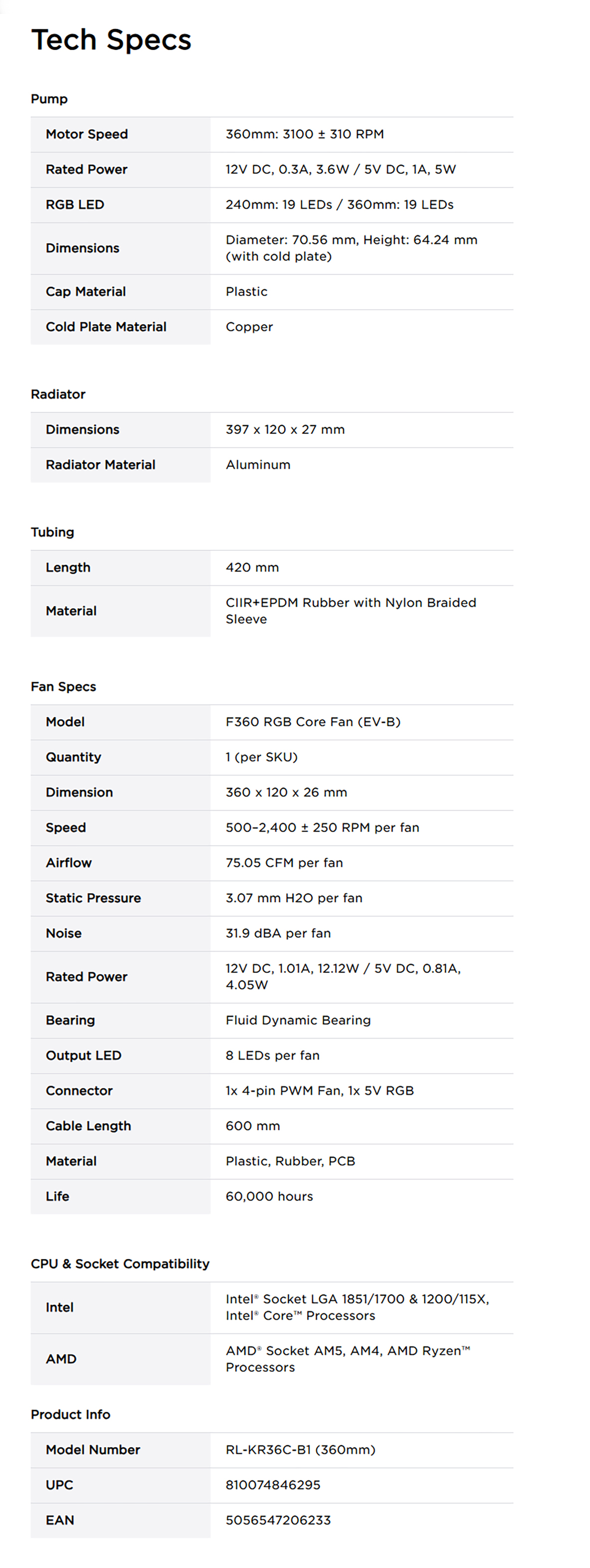Image resolution: width=590 pixels, height=1568 pixels.
Task: Select the RGB LED row value
Action: coord(339,205)
